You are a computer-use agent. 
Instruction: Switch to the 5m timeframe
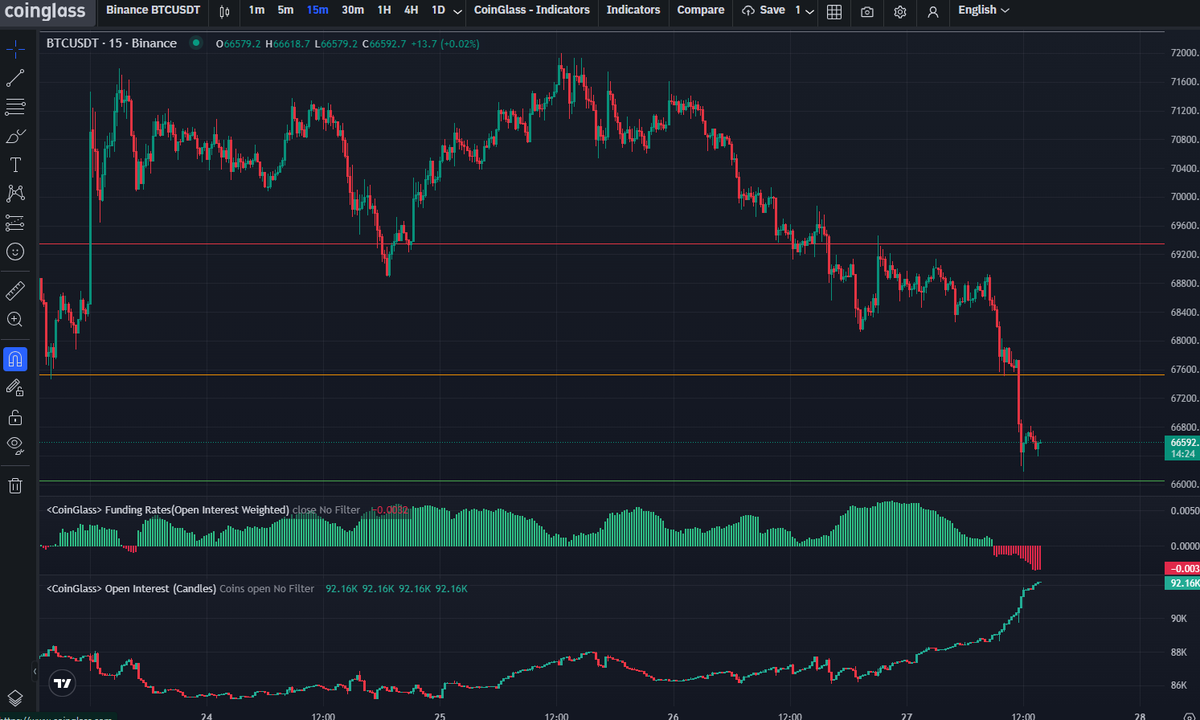[286, 10]
